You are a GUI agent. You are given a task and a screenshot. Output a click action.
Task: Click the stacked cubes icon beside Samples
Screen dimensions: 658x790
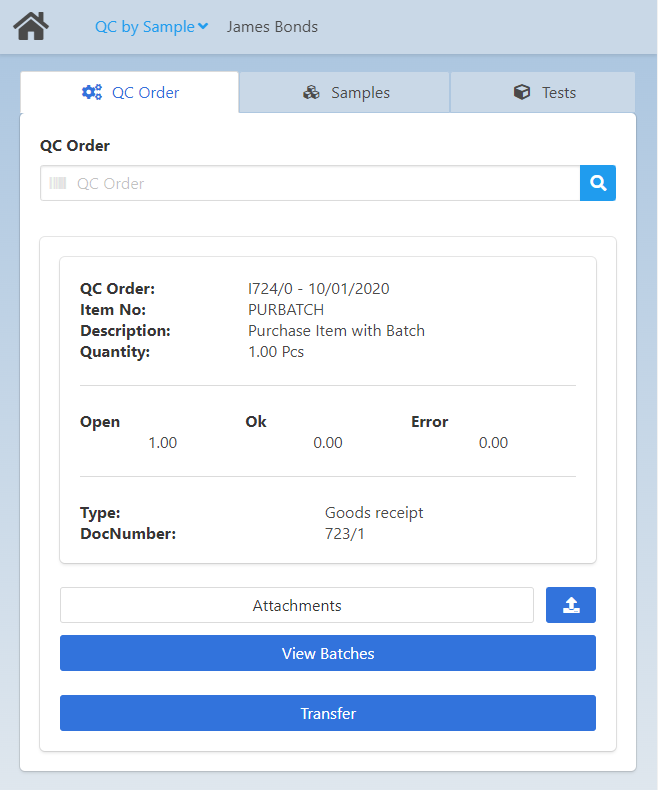tap(312, 93)
